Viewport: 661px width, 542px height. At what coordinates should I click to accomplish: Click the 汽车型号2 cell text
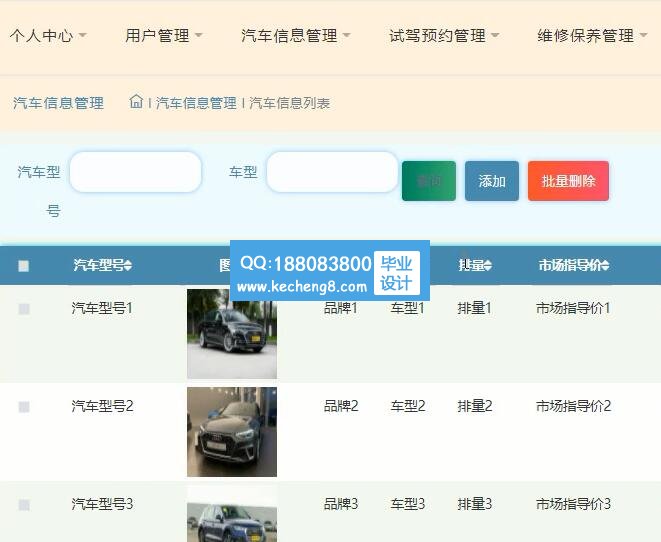click(102, 406)
